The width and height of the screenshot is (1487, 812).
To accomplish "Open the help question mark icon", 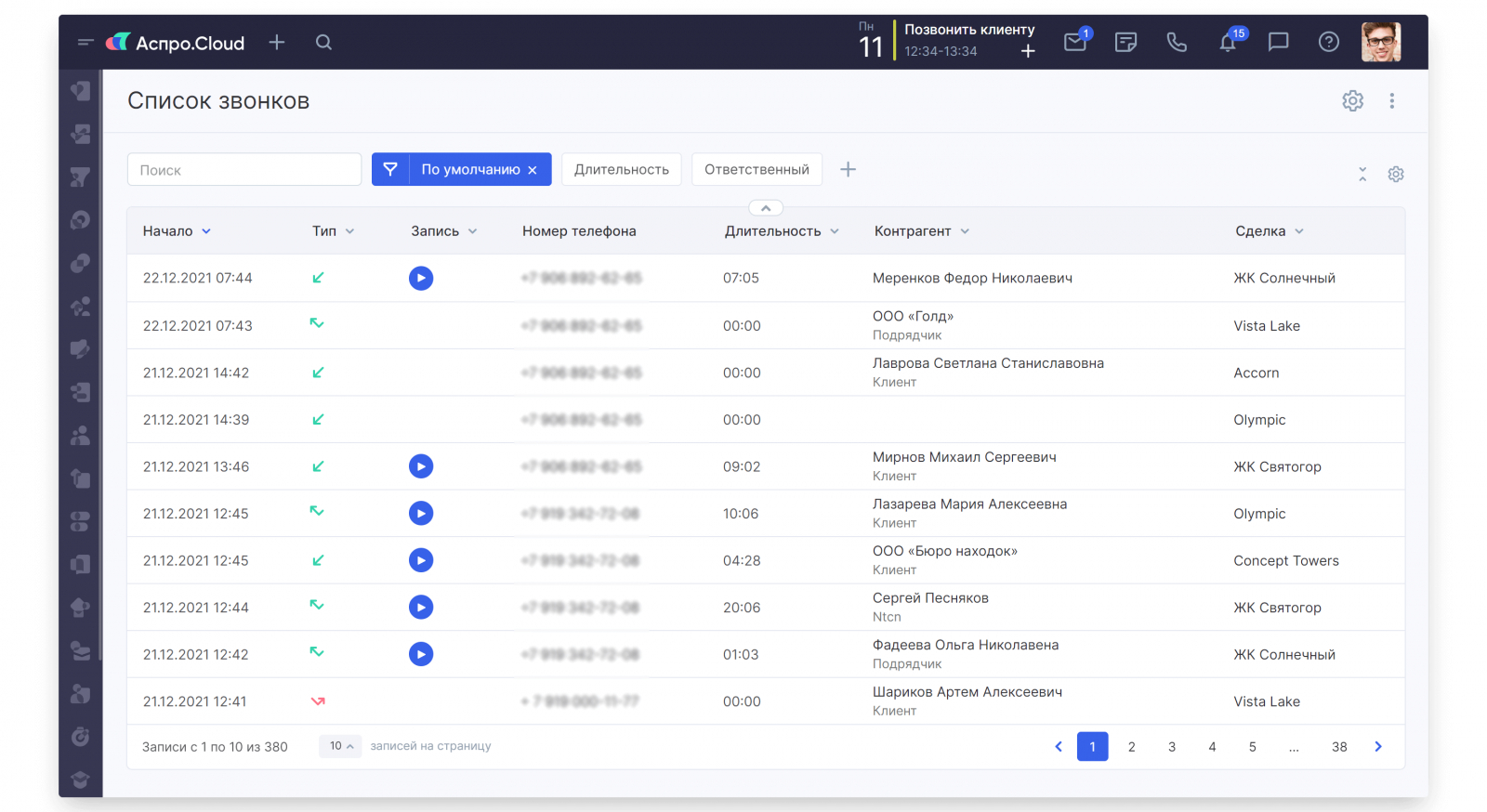I will point(1329,42).
